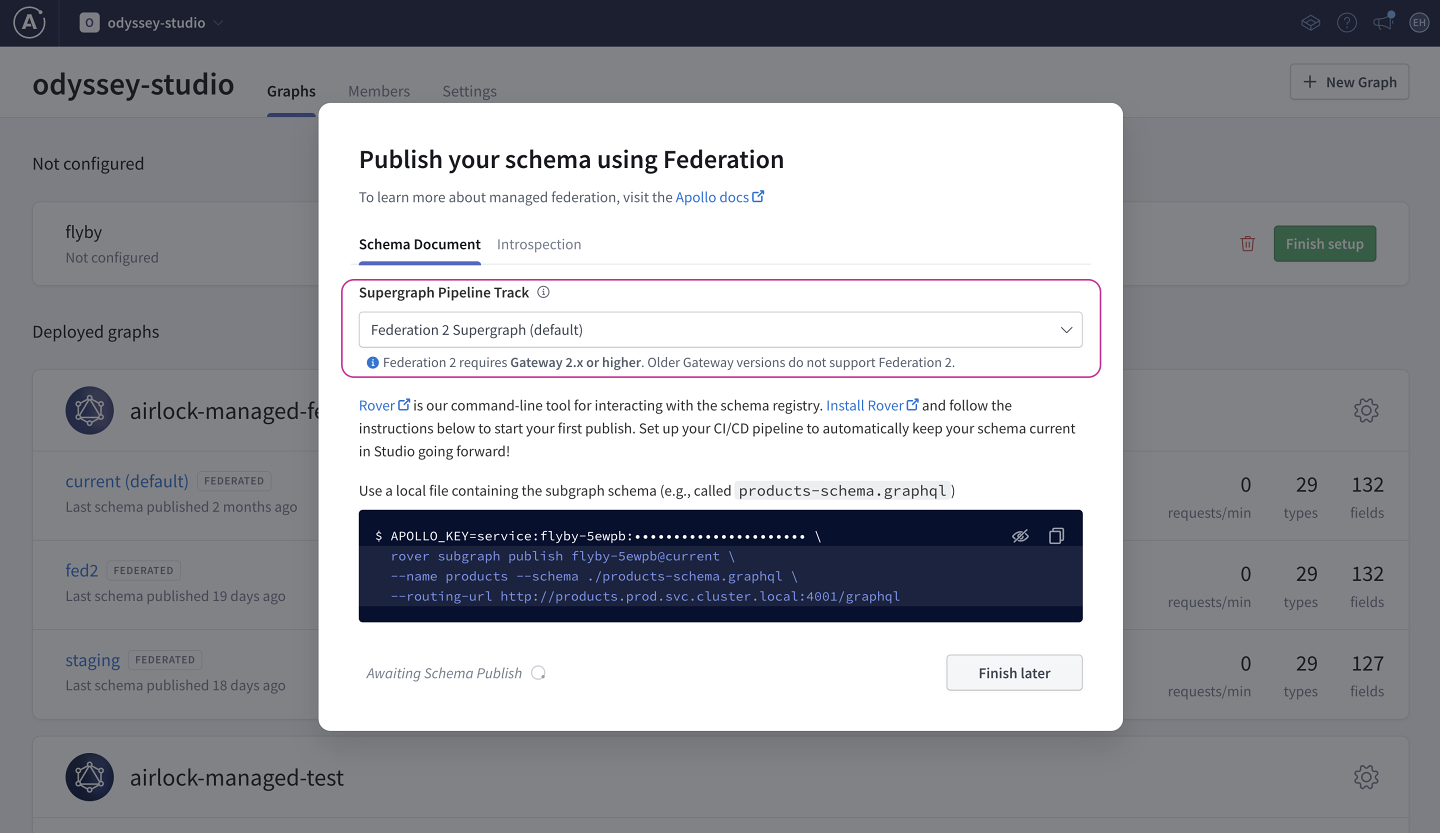
Task: Click the airlock-managed-test graph icon
Action: pos(90,777)
